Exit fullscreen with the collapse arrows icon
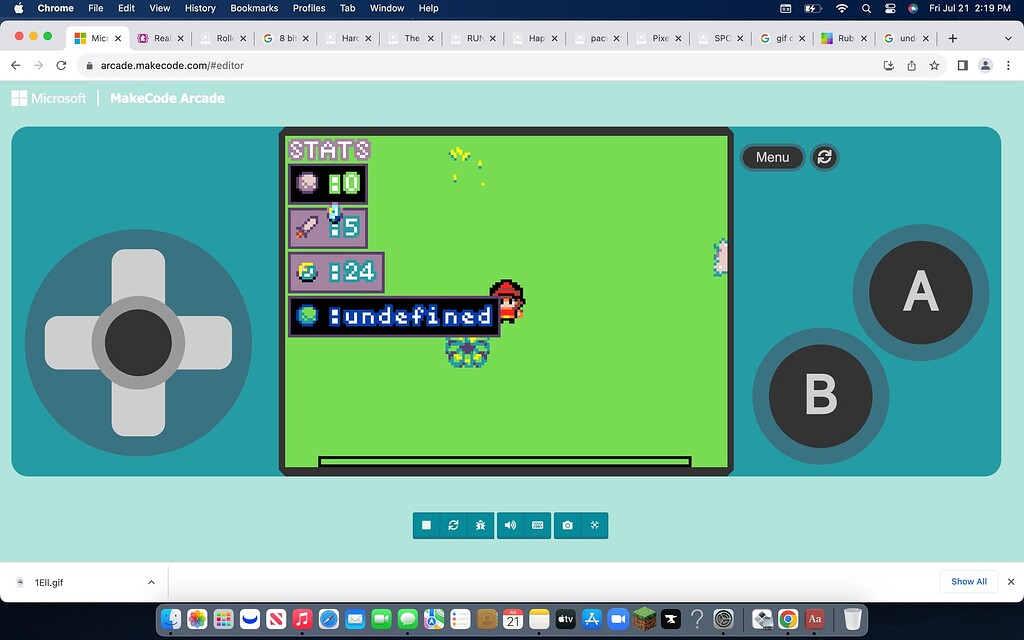 [595, 525]
